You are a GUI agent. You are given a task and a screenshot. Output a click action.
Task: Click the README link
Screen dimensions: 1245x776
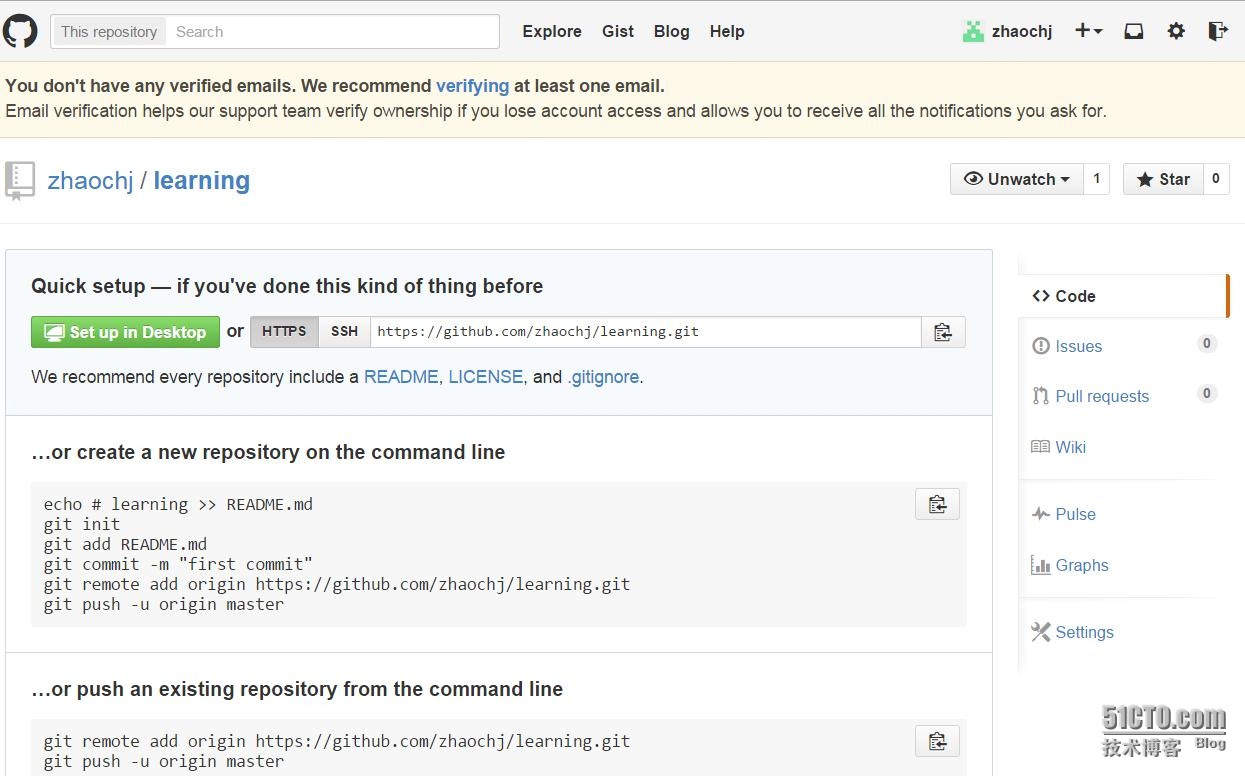pos(401,377)
